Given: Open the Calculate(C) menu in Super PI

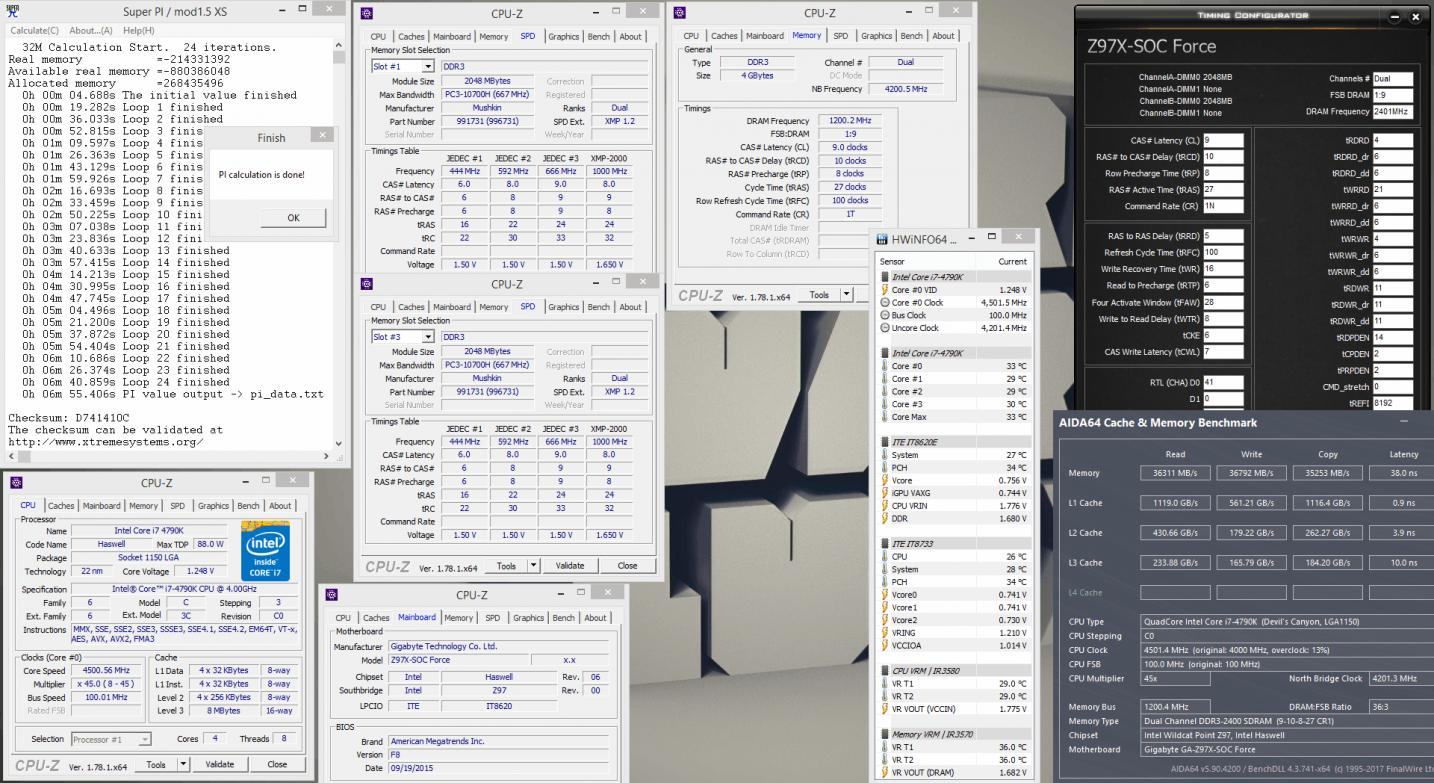Looking at the screenshot, I should pos(35,30).
